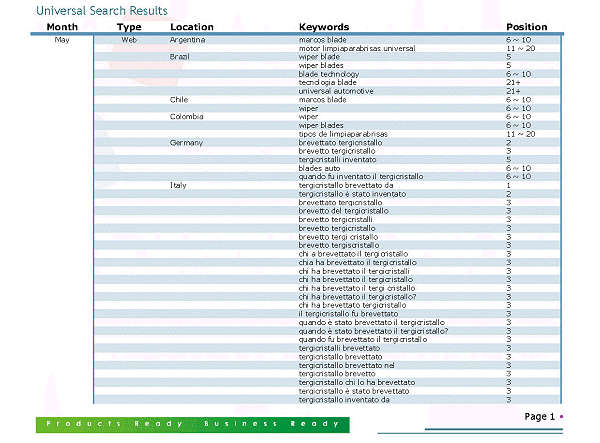Select keyword 'il tergicristallo fu brevettato'
Screen dimensions: 600x443
click(x=348, y=314)
